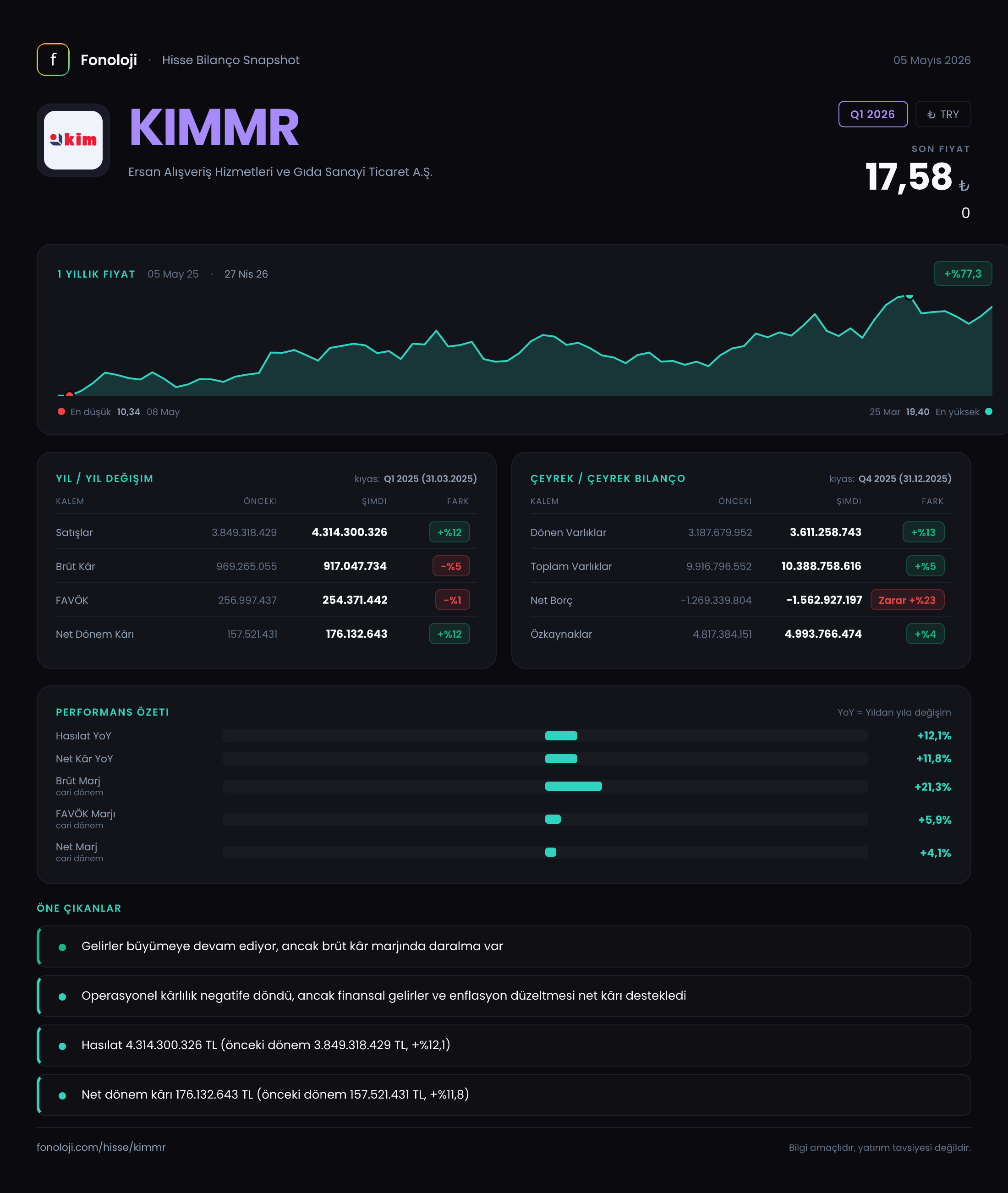The height and width of the screenshot is (1193, 1008).
Task: Click Net Borç value -1.562.927.197
Action: click(x=823, y=600)
